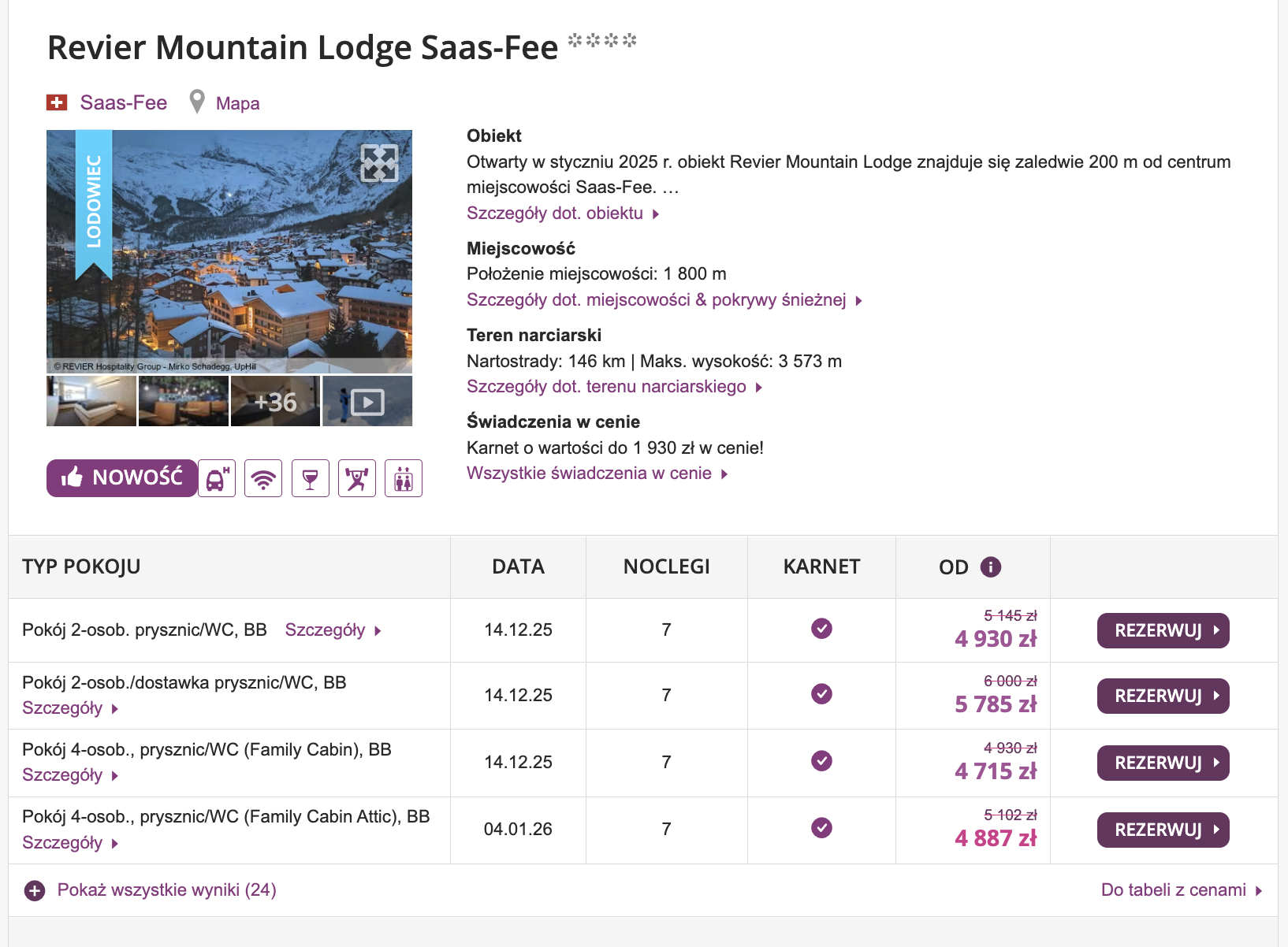The image size is (1288, 947).
Task: Expand Szczegóły dot. obiektu details
Action: [x=562, y=214]
